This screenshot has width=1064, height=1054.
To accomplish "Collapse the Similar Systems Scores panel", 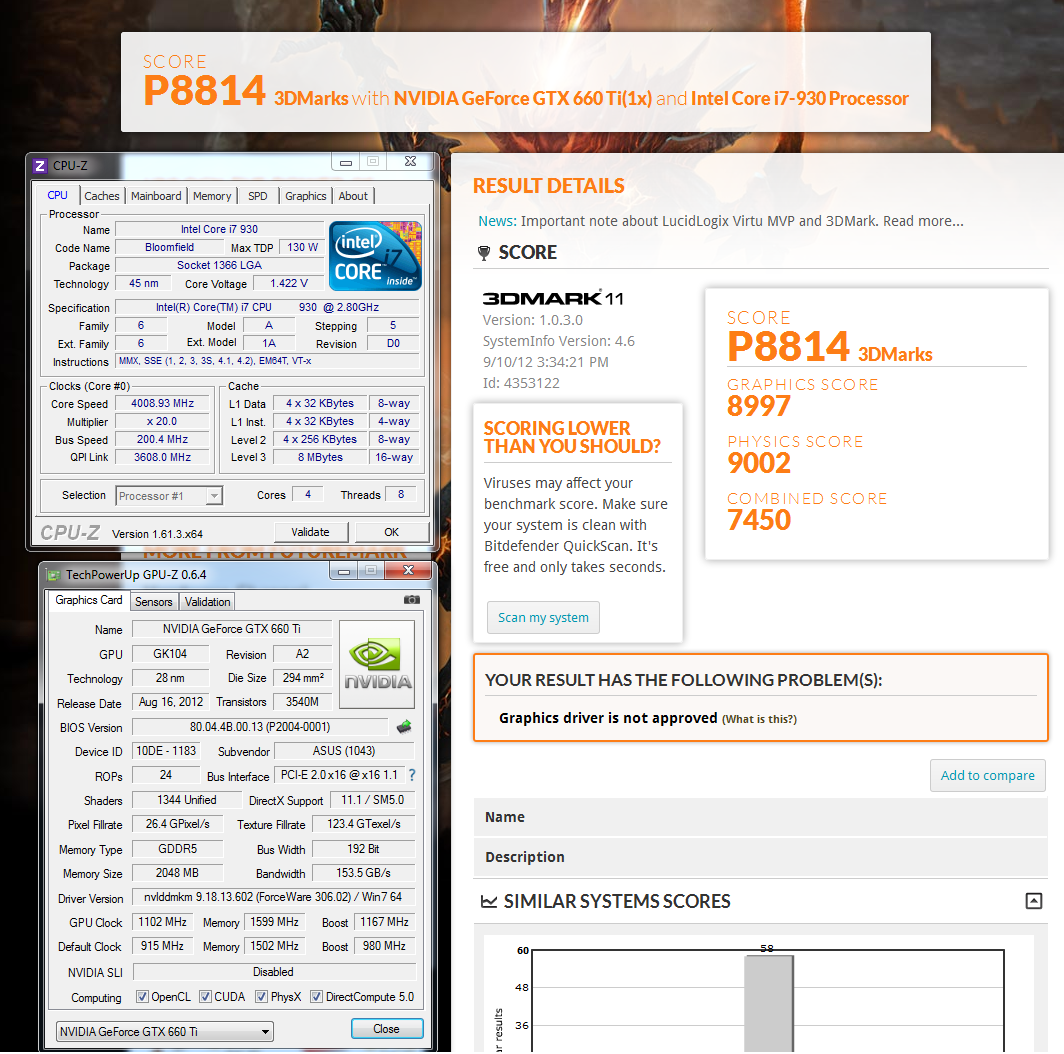I will 1033,901.
